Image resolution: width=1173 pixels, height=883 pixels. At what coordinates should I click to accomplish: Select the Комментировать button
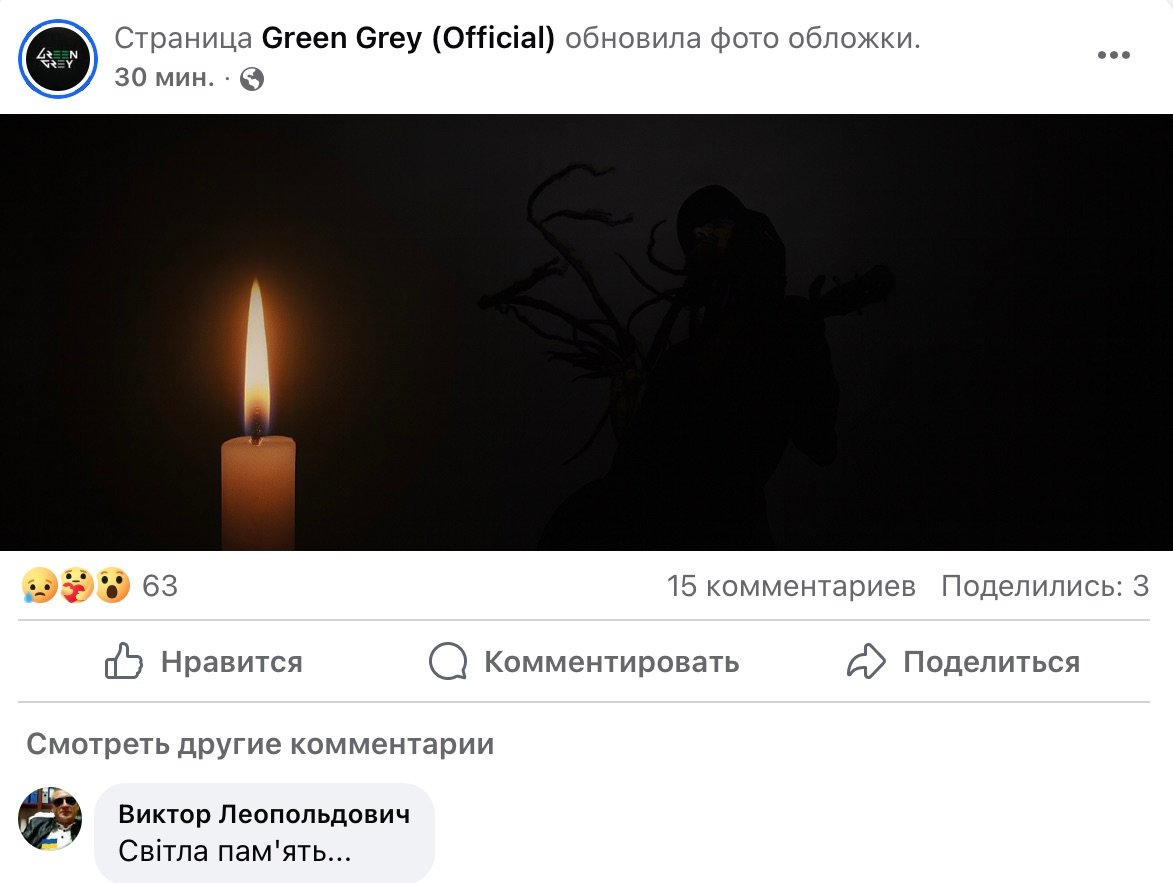584,662
